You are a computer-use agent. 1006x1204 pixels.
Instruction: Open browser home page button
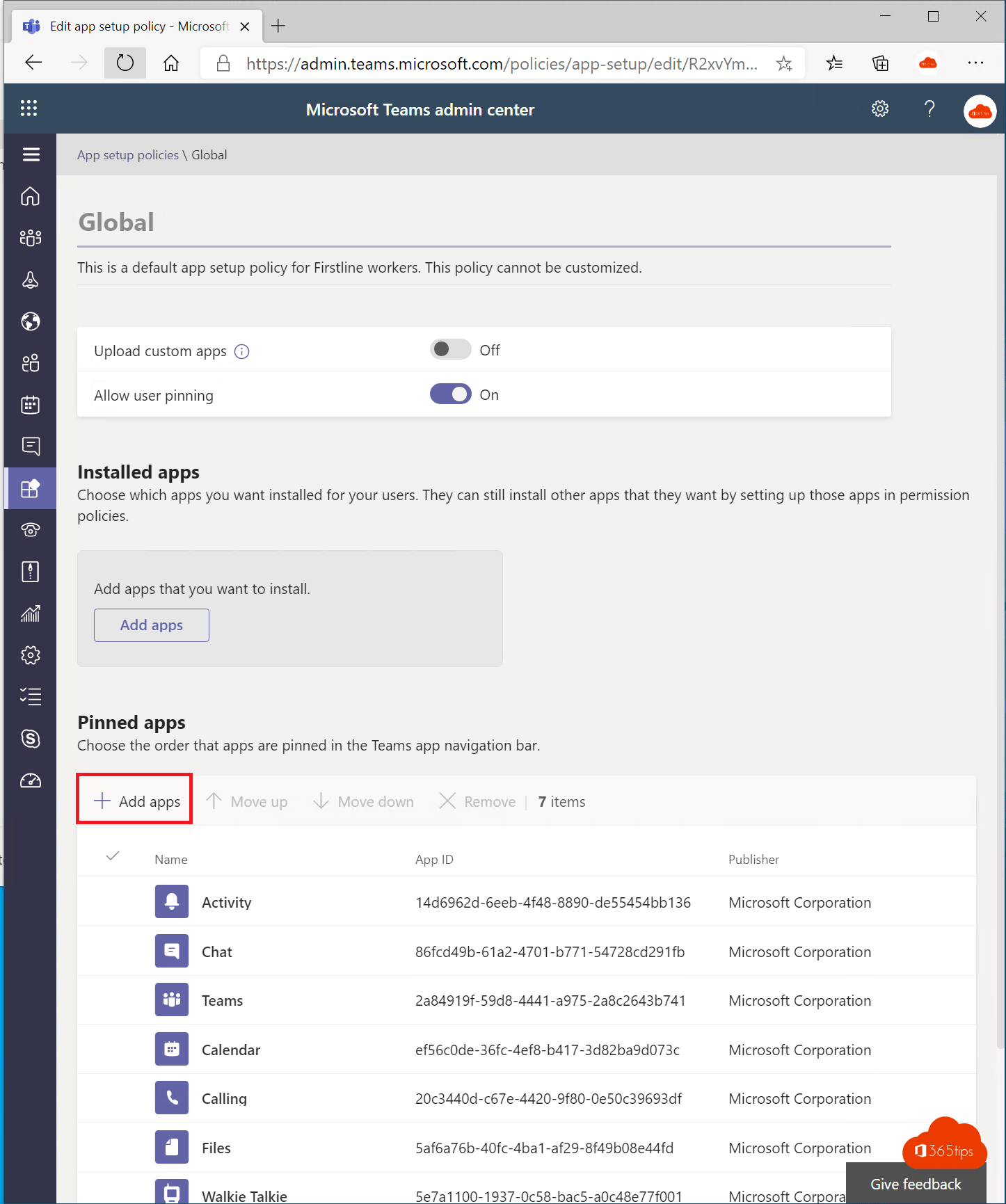(x=171, y=63)
